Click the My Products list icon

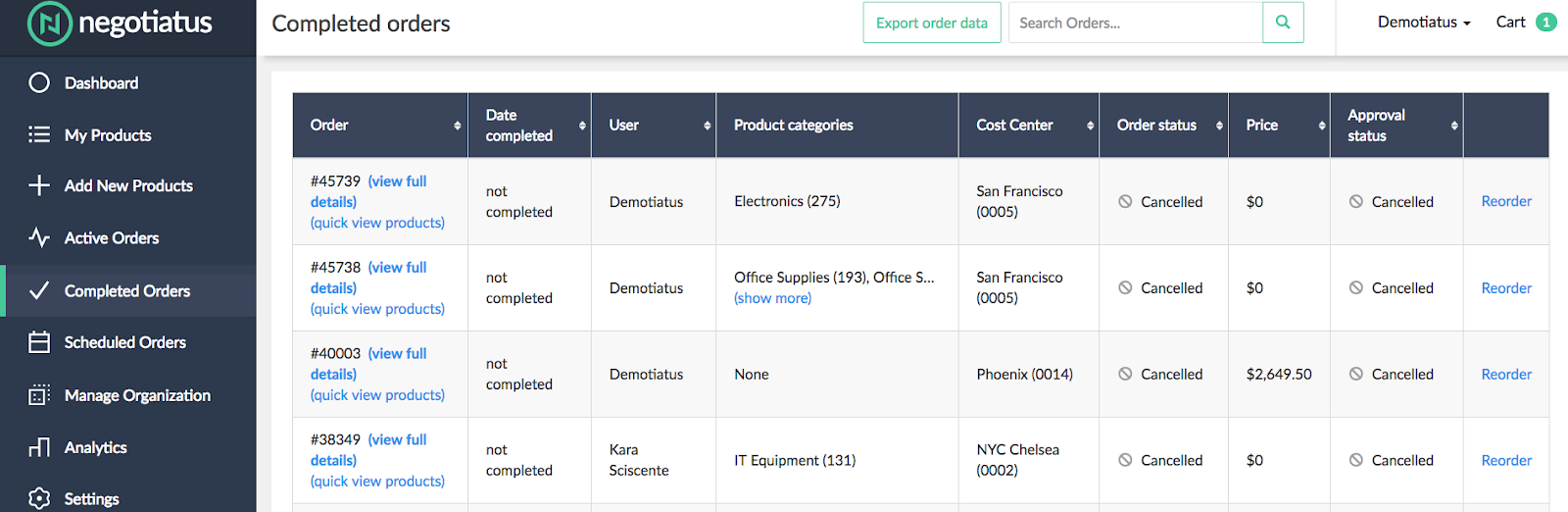click(39, 134)
